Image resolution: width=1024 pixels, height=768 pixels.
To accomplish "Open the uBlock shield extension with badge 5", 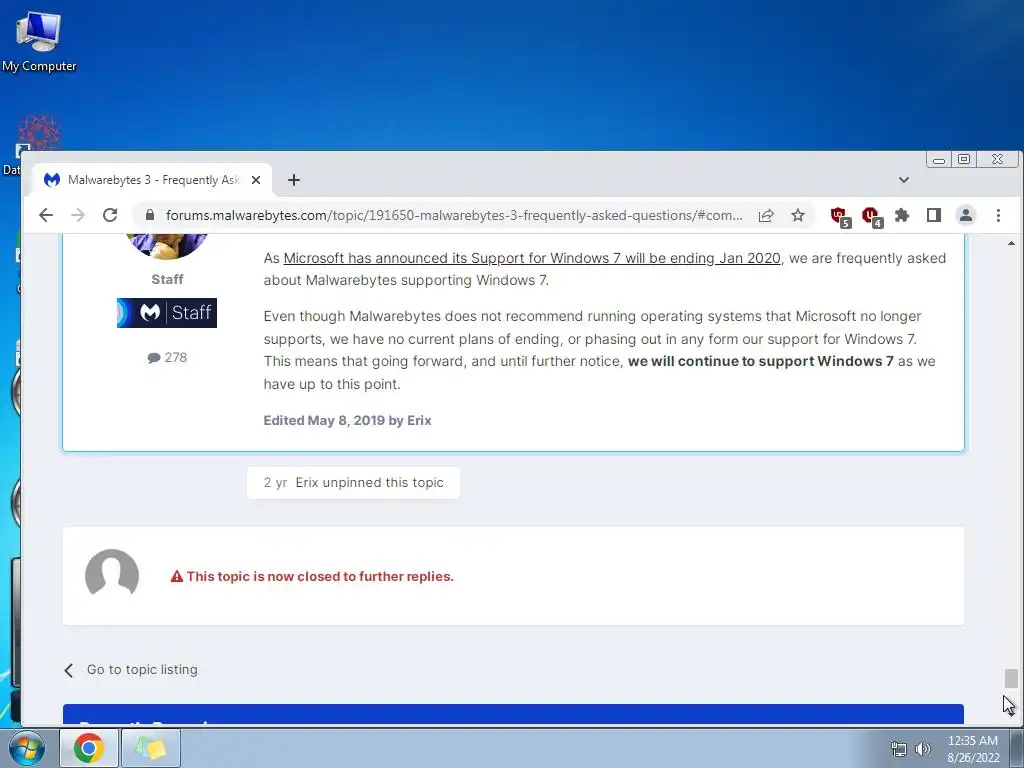I will [x=840, y=216].
